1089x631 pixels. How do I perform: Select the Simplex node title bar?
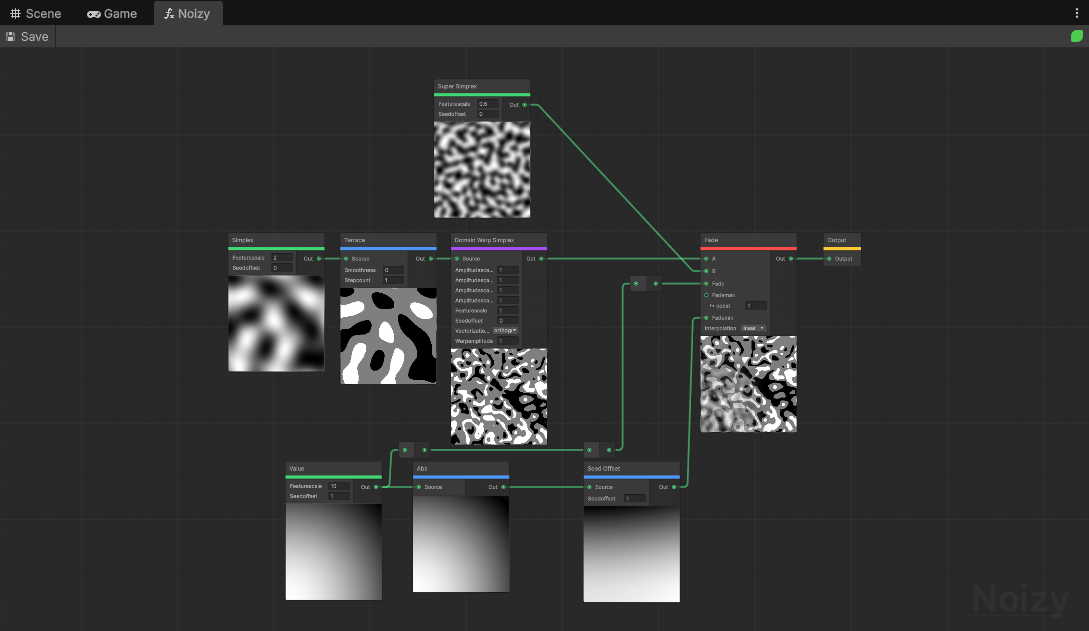tap(276, 239)
